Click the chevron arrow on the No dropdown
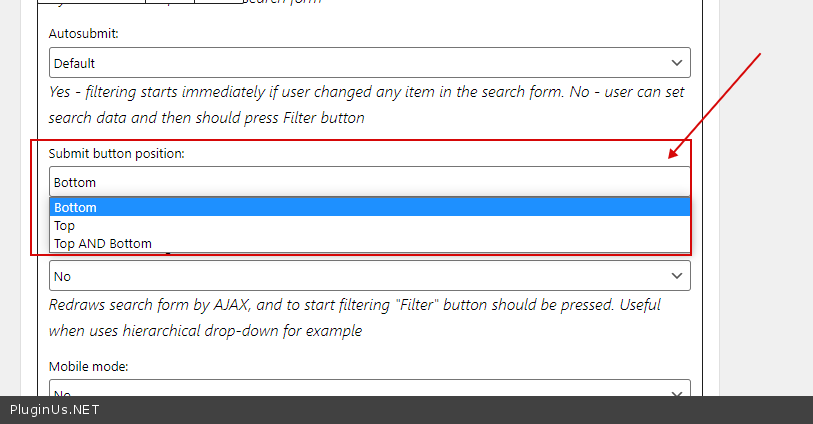The width and height of the screenshot is (813, 424). 678,276
